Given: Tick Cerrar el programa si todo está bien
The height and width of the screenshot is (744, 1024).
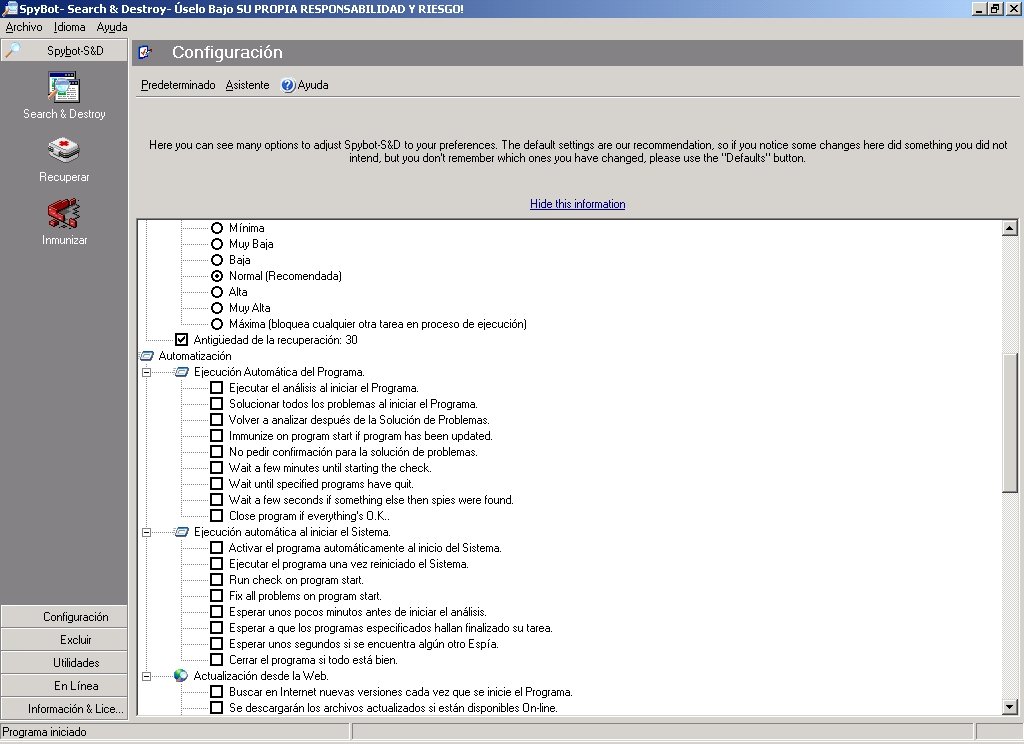Looking at the screenshot, I should 217,660.
